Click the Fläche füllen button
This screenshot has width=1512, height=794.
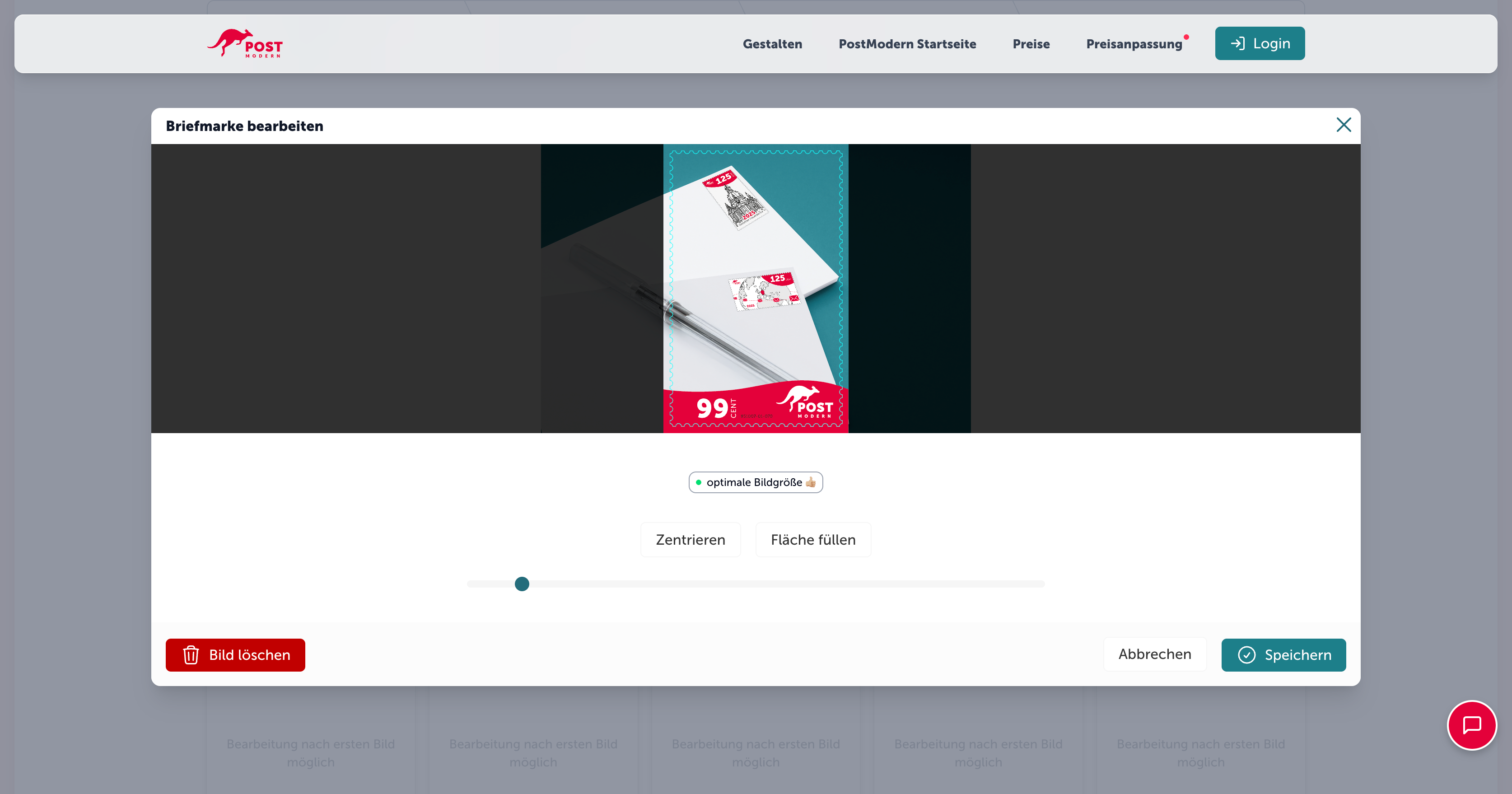pos(813,539)
